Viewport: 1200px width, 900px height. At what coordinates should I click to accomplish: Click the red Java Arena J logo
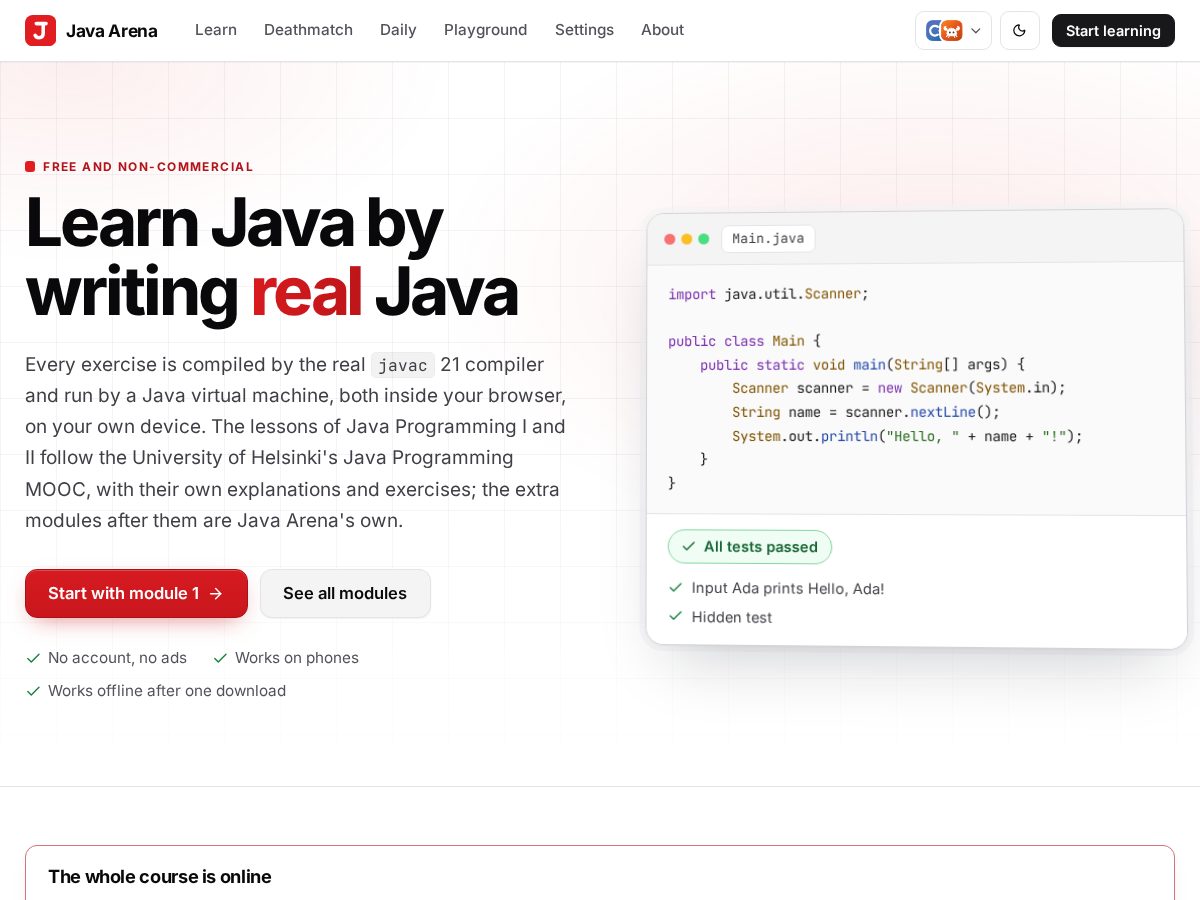tap(40, 30)
